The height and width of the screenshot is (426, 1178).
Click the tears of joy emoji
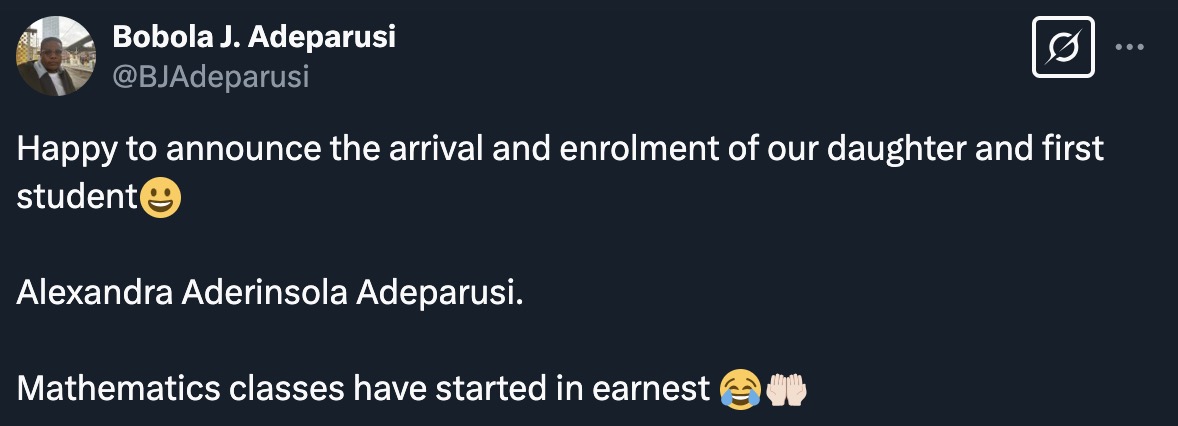[738, 388]
